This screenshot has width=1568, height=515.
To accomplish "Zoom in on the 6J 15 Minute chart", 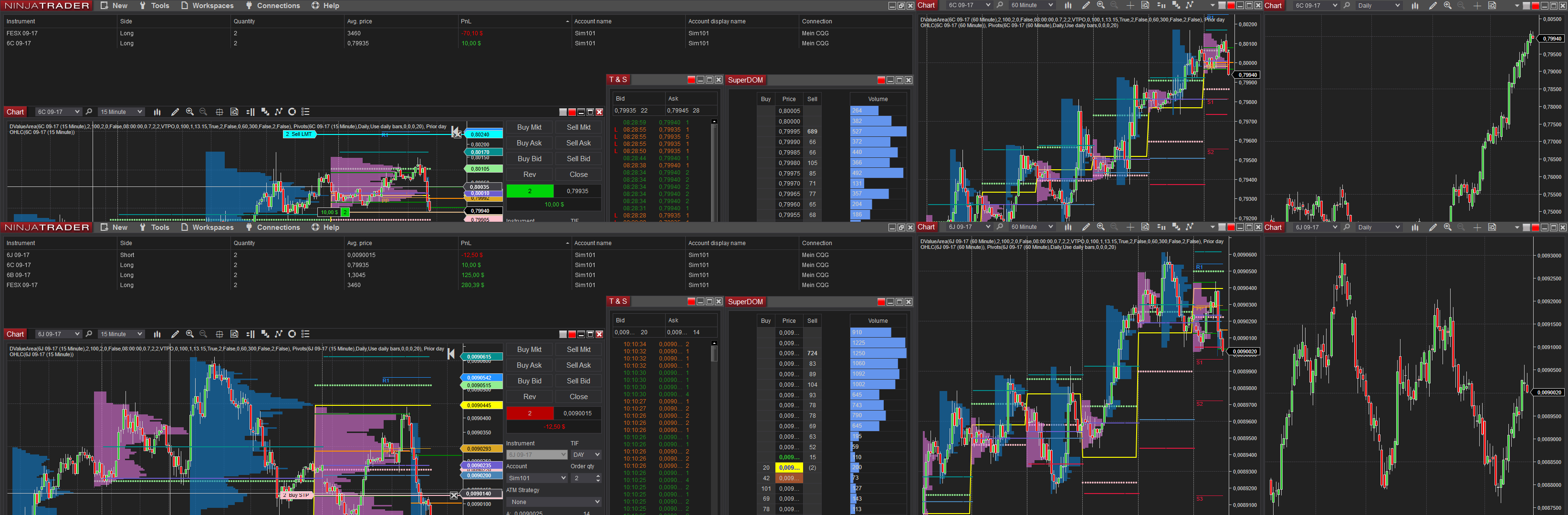I will [x=190, y=334].
